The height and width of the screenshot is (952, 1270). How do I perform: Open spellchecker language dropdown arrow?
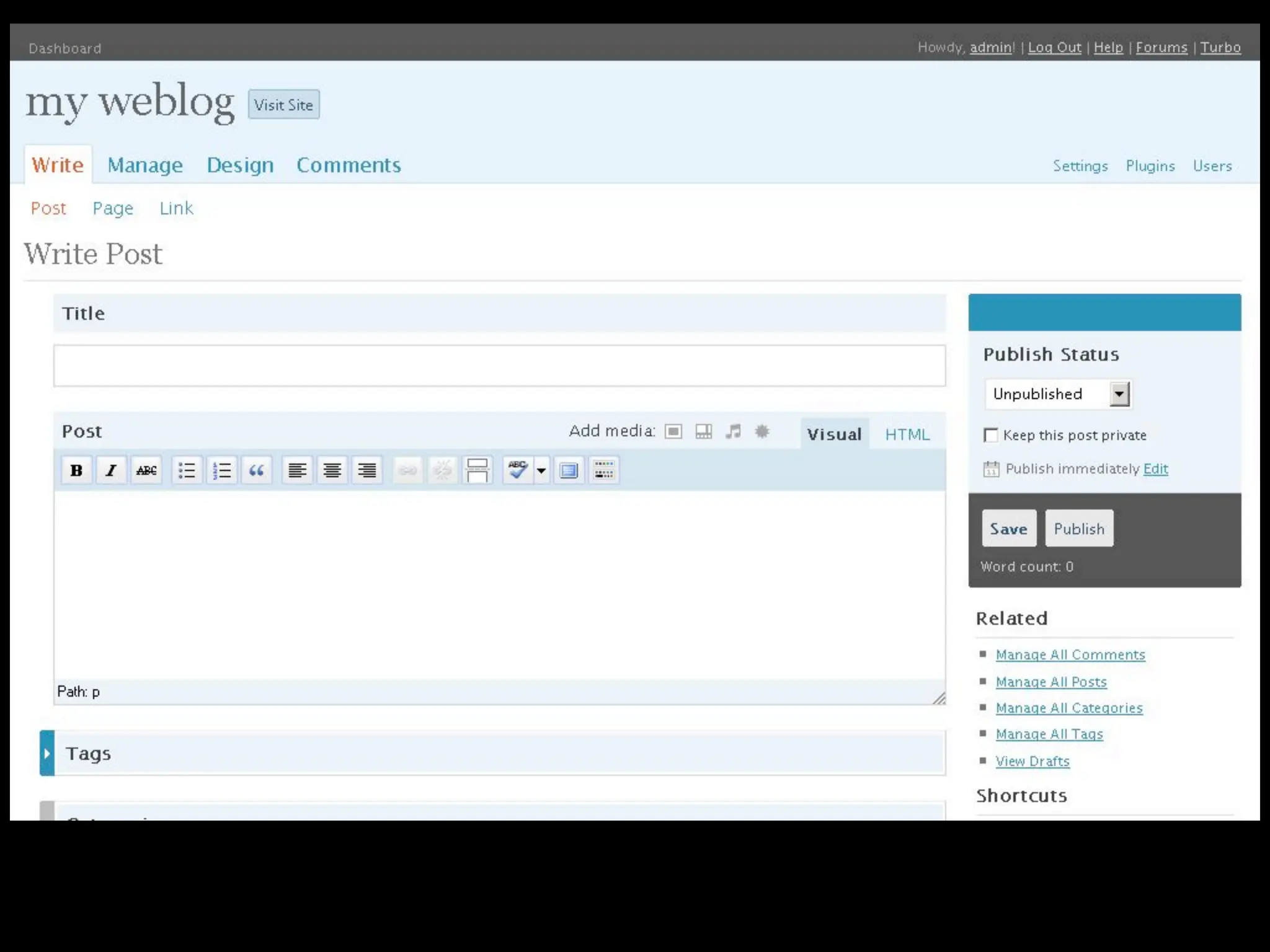(541, 470)
